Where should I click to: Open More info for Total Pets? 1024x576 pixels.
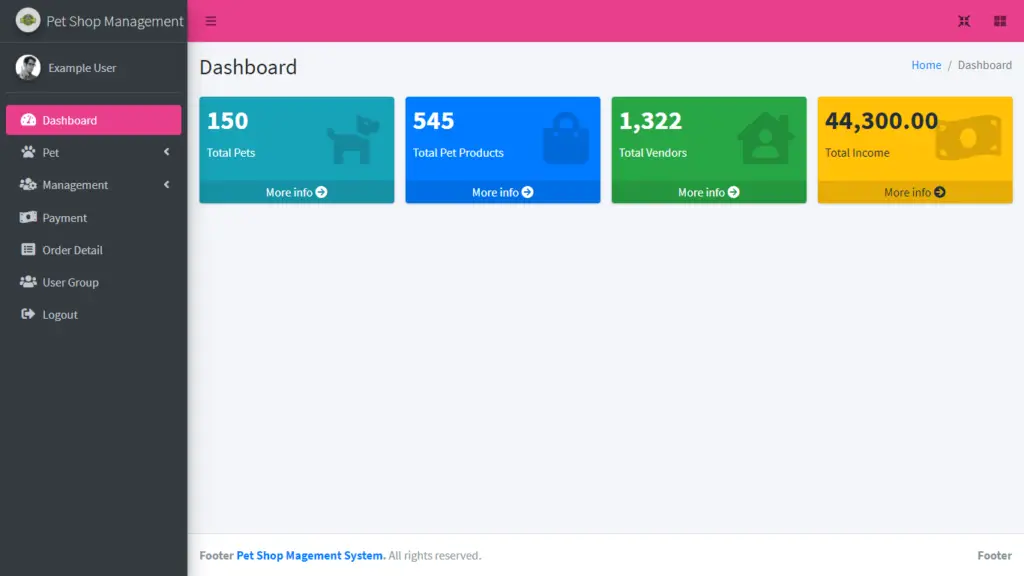click(x=296, y=192)
